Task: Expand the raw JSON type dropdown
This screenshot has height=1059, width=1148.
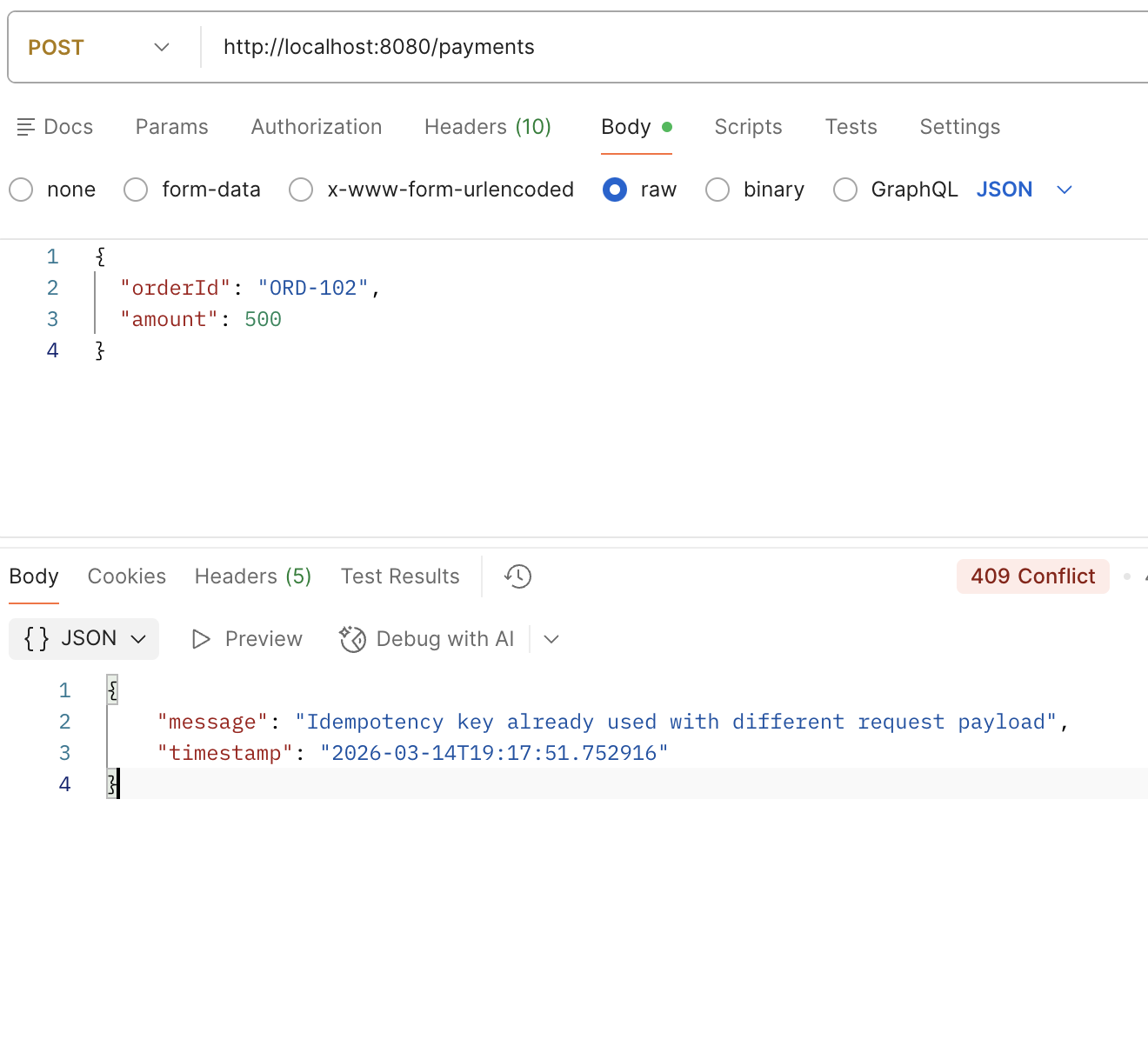Action: (1064, 190)
